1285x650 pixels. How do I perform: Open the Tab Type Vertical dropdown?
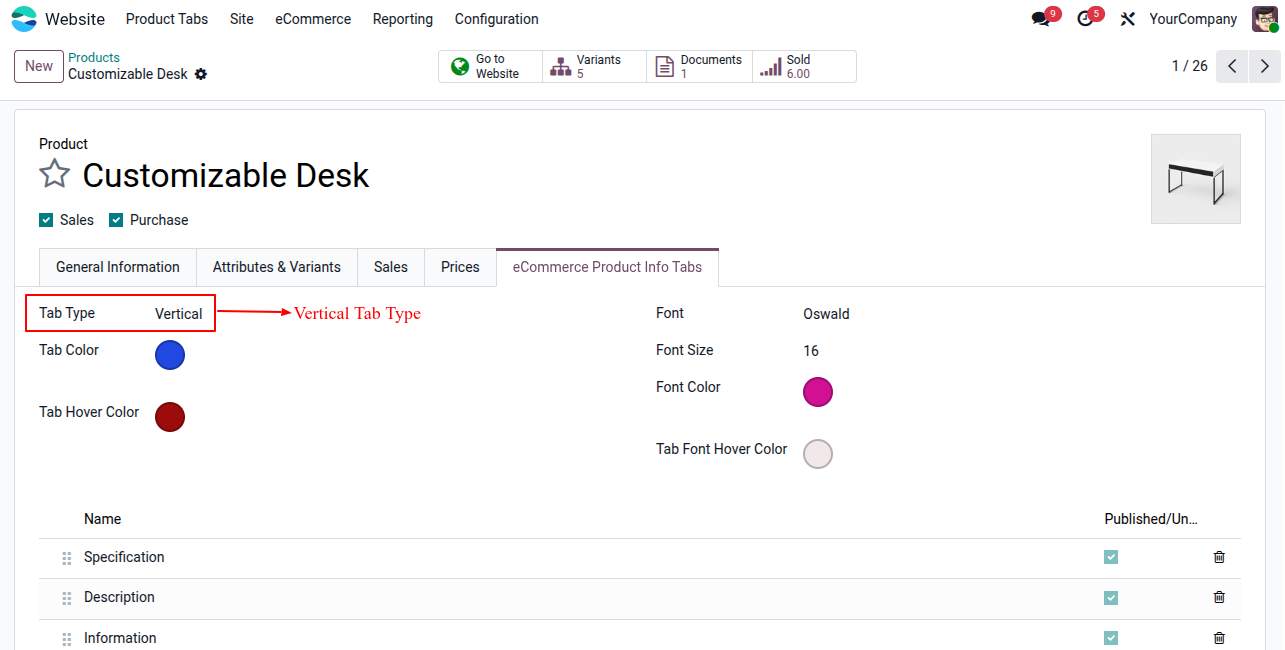[179, 314]
